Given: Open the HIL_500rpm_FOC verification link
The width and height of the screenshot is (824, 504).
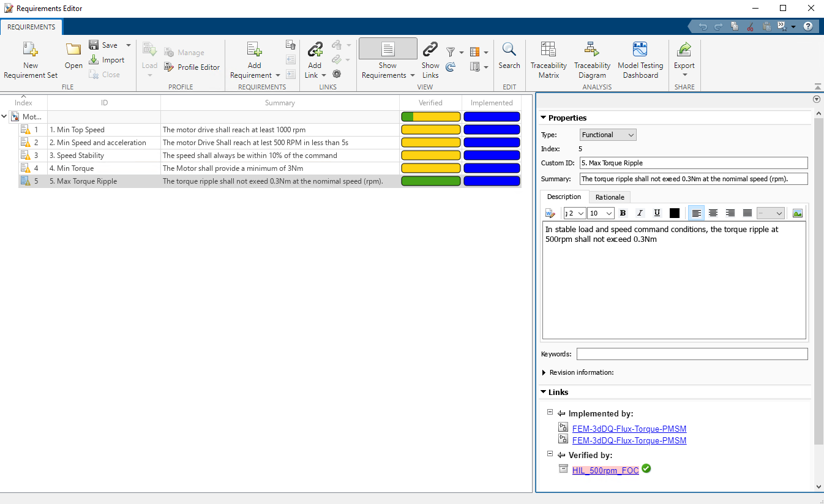Looking at the screenshot, I should (x=605, y=470).
